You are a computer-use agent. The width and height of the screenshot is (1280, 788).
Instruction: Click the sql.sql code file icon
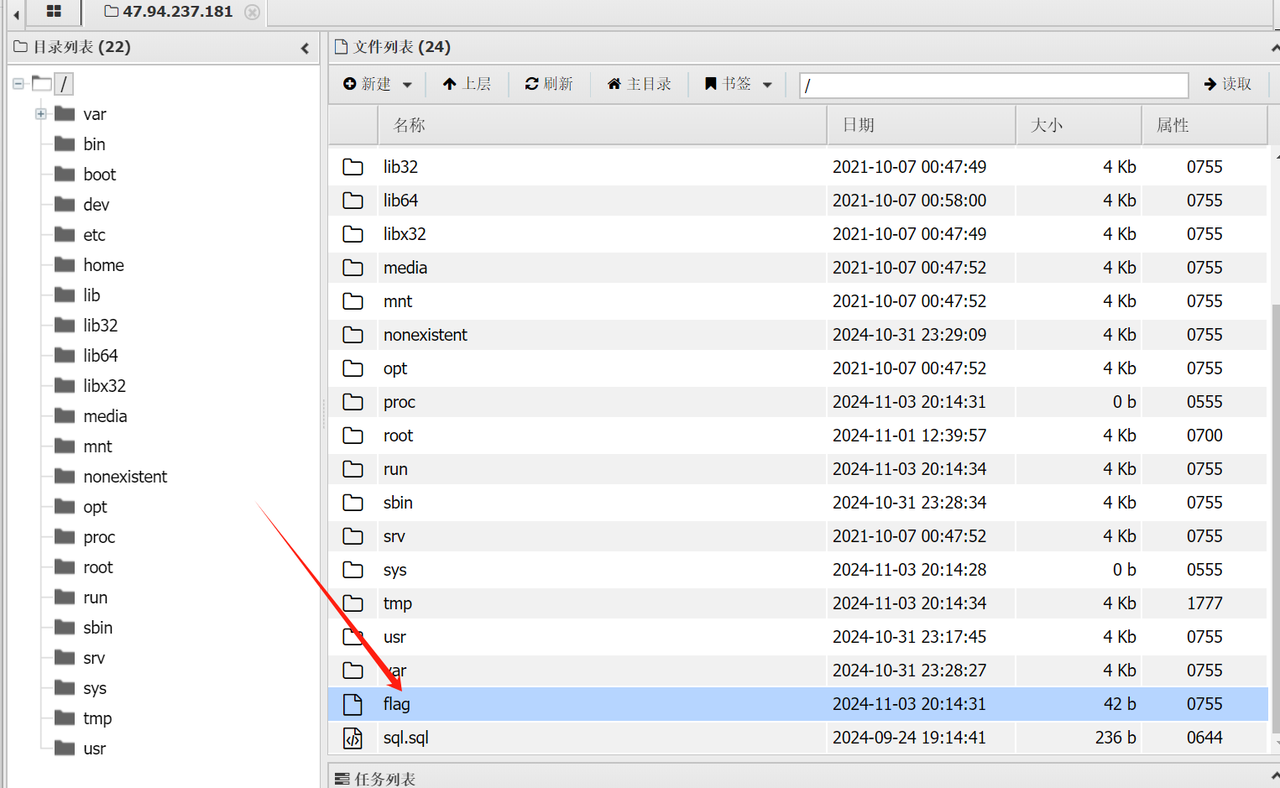[352, 738]
